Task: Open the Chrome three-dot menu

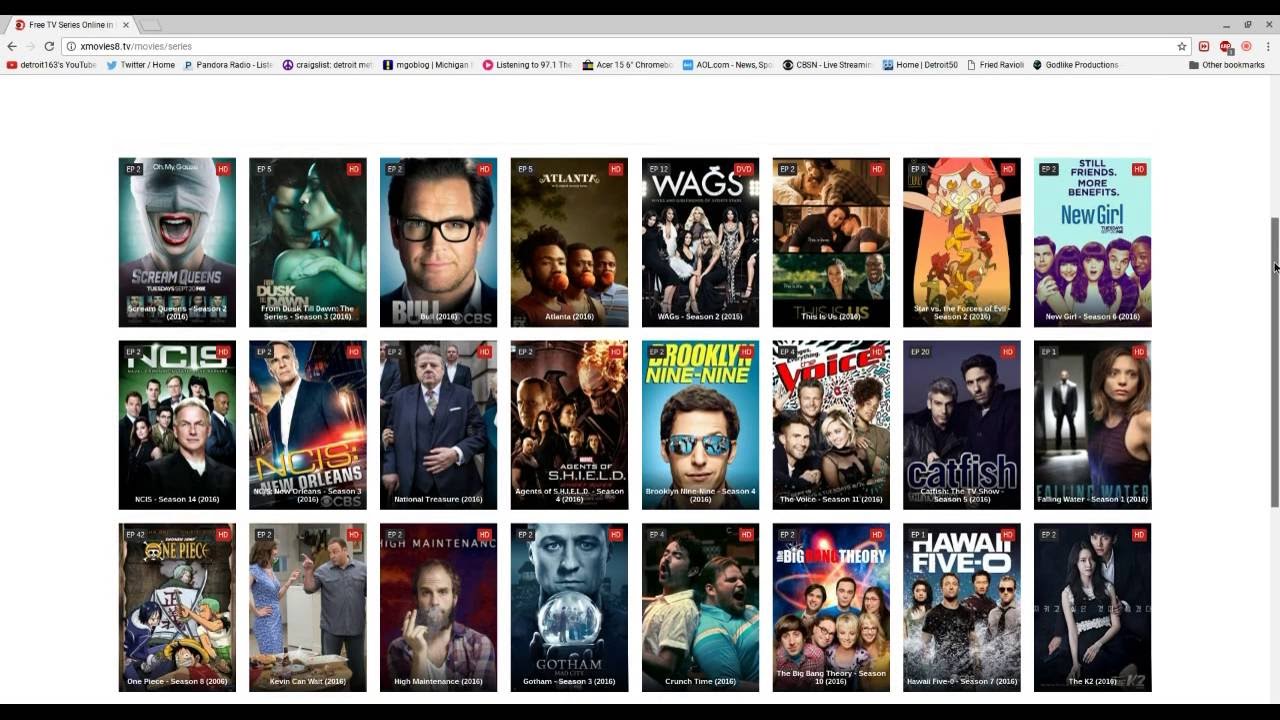Action: (x=1268, y=46)
